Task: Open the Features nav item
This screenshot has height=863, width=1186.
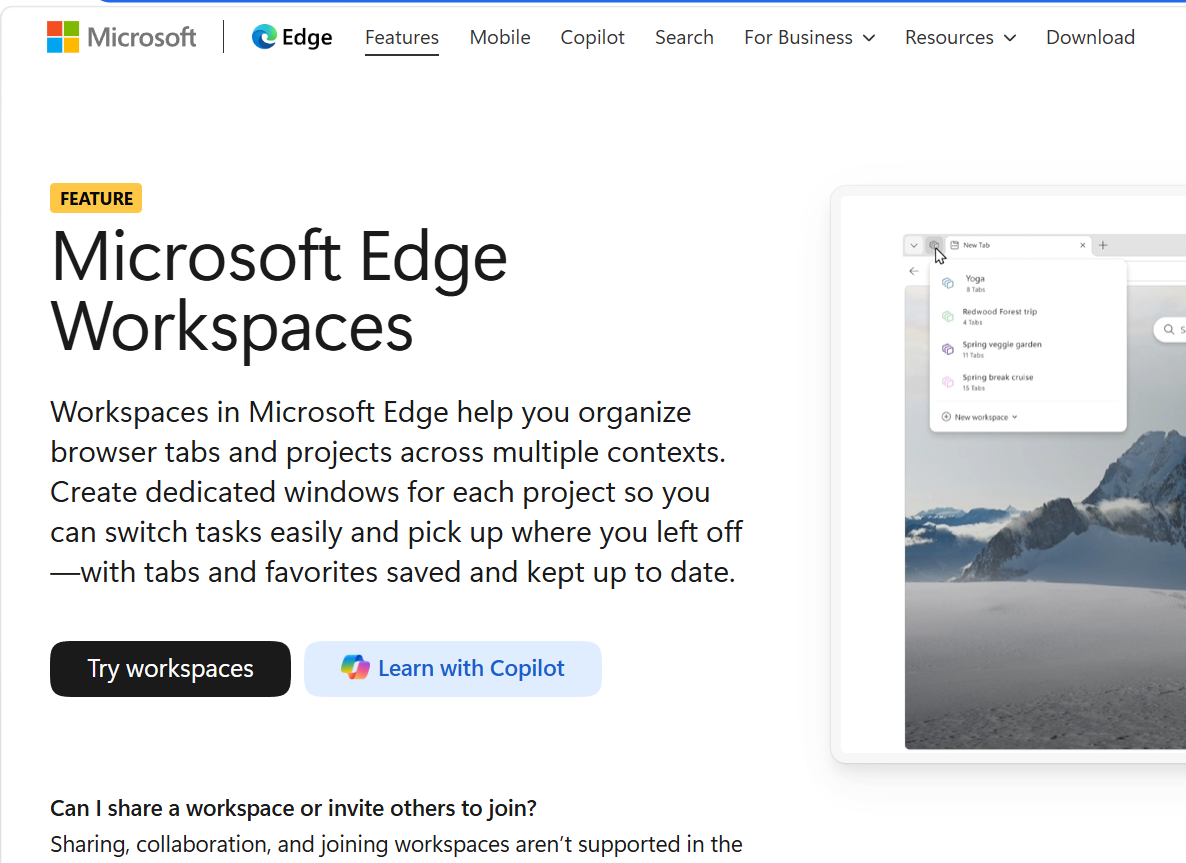Action: 402,37
